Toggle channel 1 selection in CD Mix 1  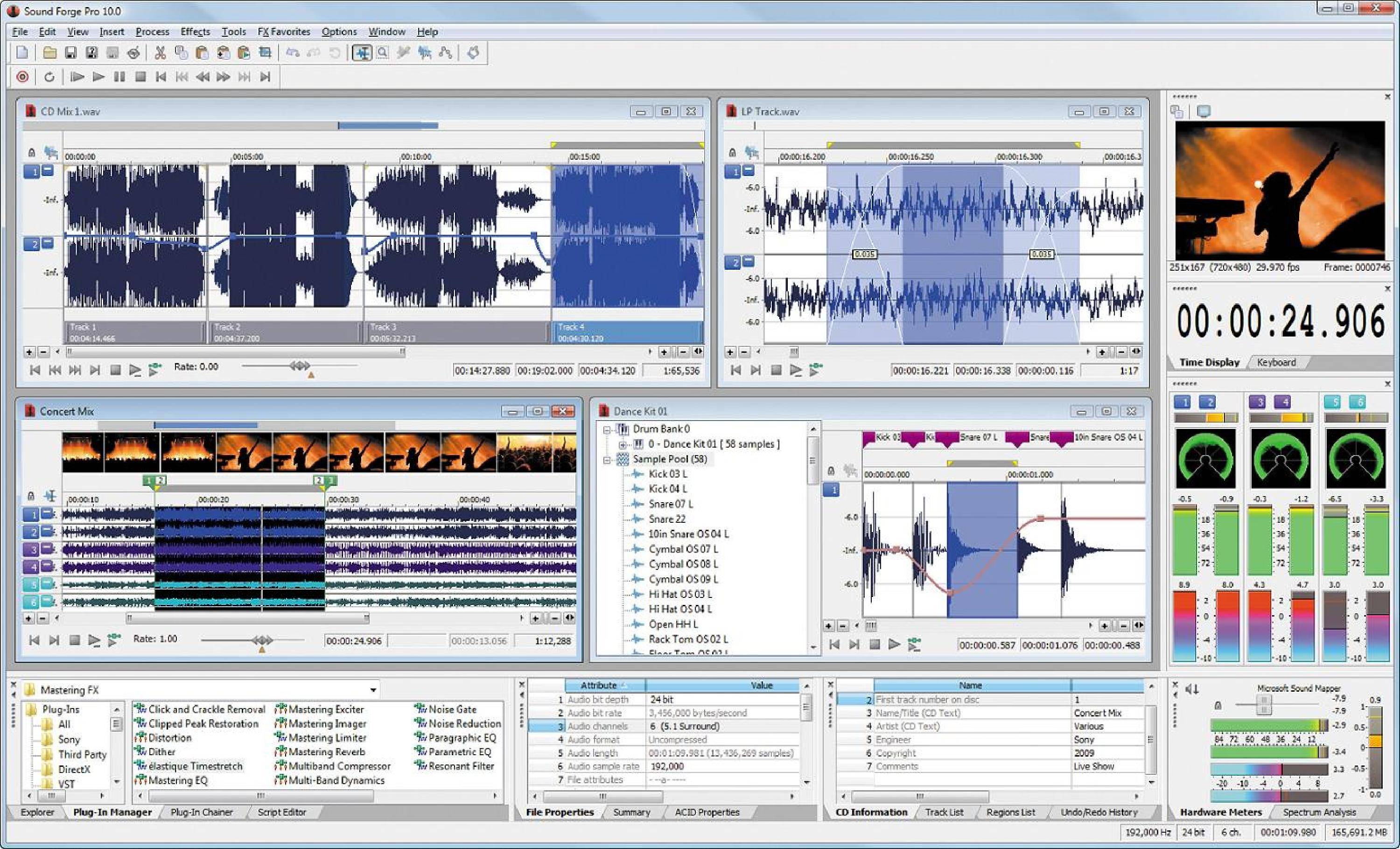tap(32, 170)
